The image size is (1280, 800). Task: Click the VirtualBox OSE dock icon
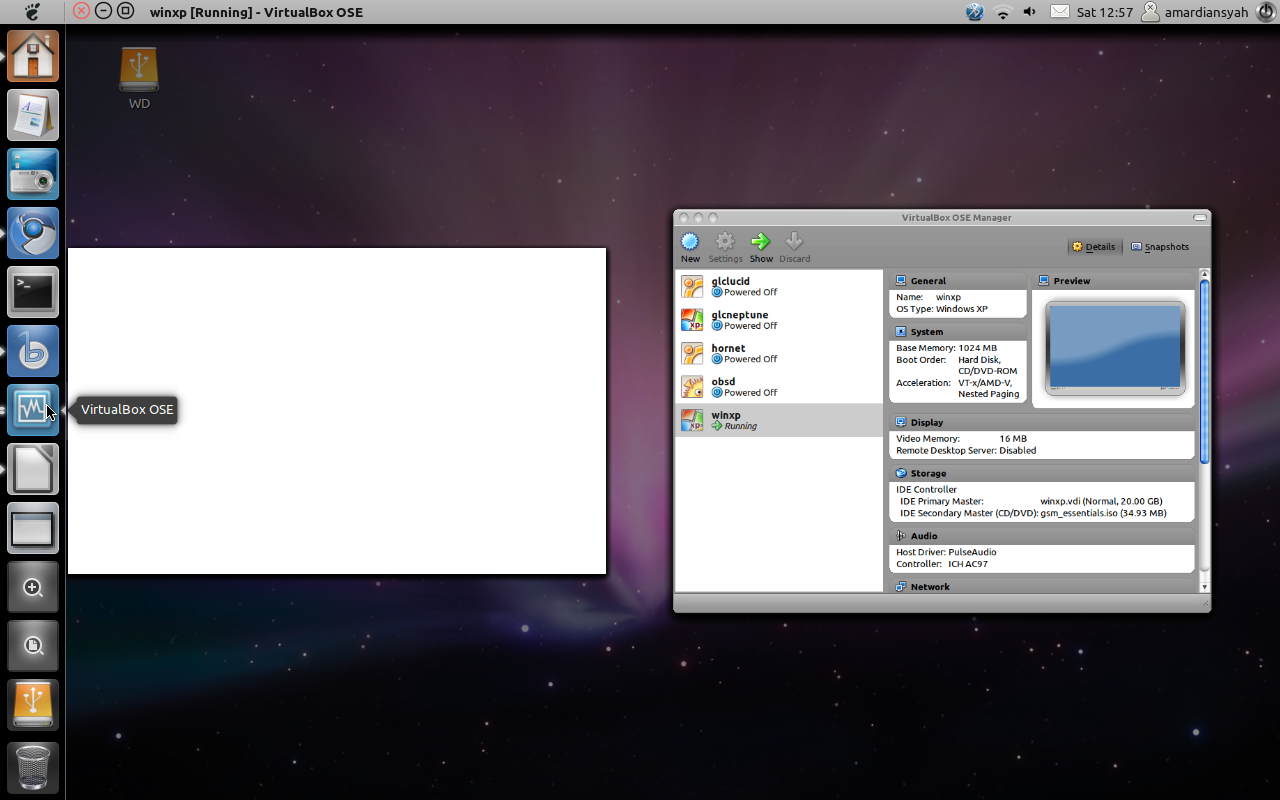tap(33, 410)
